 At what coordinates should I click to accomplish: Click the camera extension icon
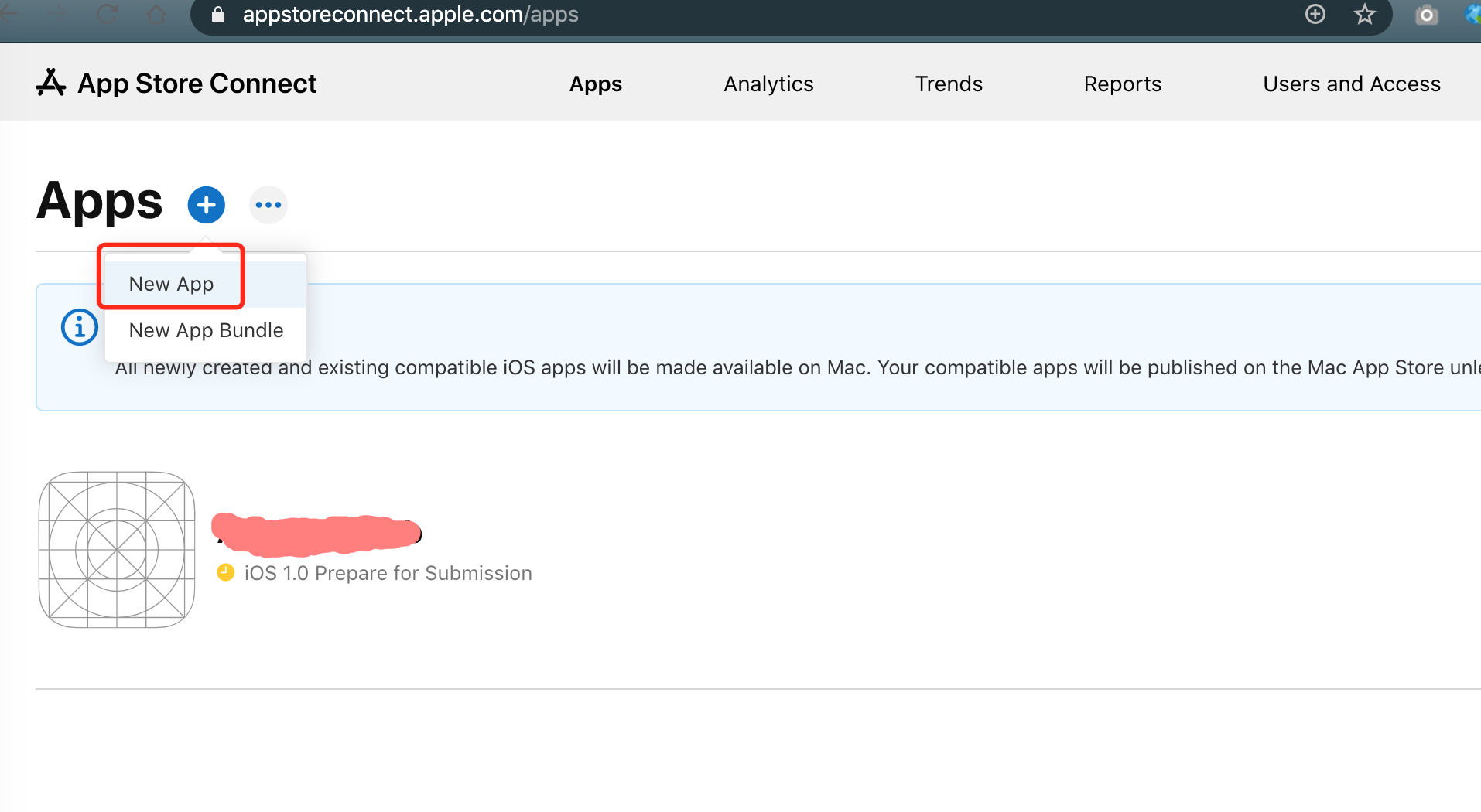tap(1427, 15)
